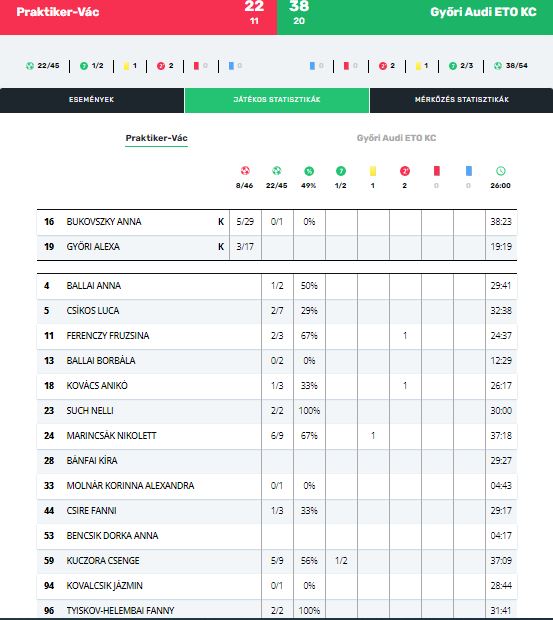Click player KOVÁCS ANIKÓ

pos(97,386)
